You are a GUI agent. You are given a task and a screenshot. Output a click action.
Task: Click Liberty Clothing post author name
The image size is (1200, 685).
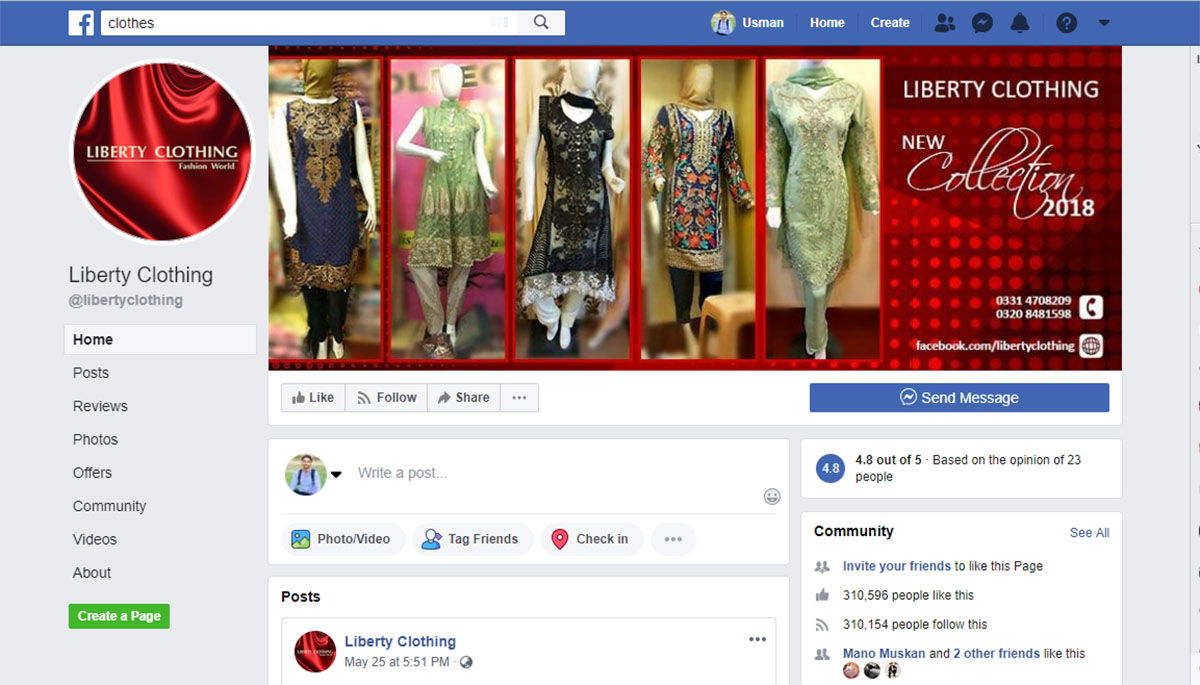(x=400, y=642)
